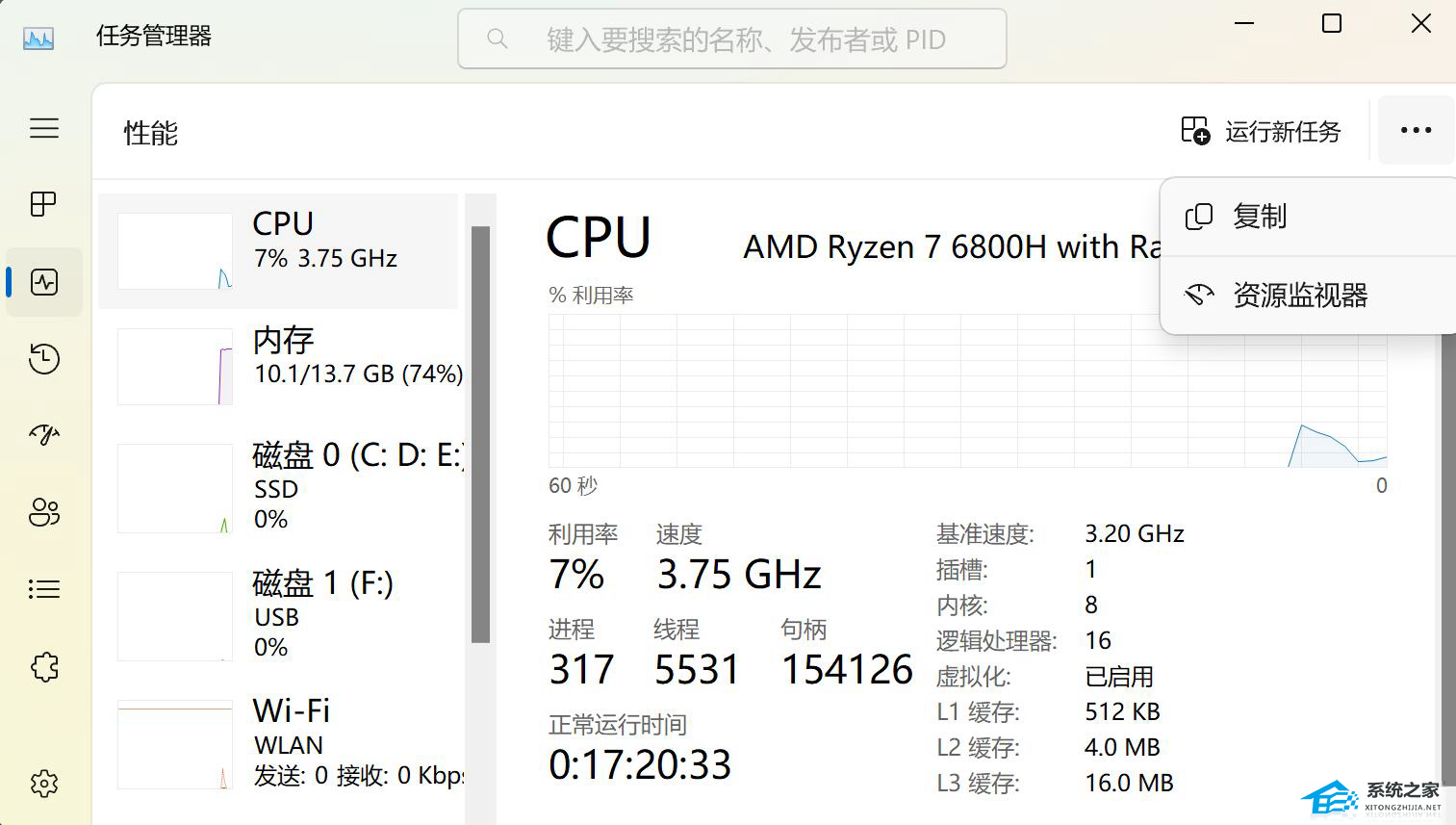Open the Startup apps page icon
Screen dimensions: 1456x825
(x=44, y=435)
